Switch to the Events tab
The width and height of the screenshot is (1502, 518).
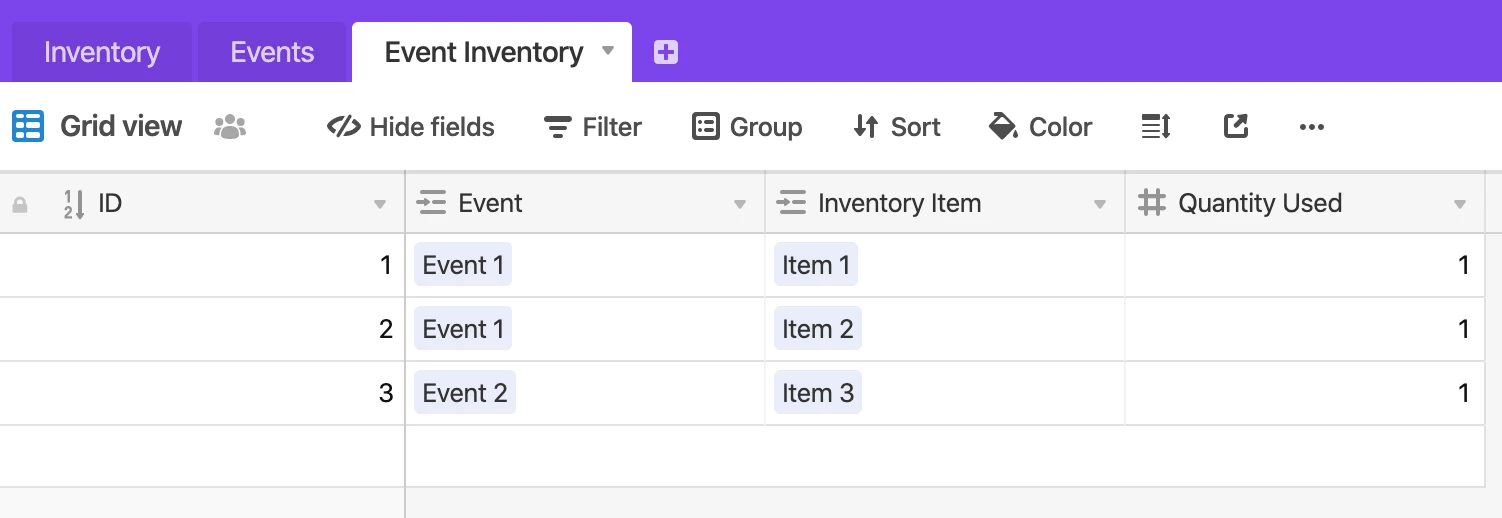point(272,52)
